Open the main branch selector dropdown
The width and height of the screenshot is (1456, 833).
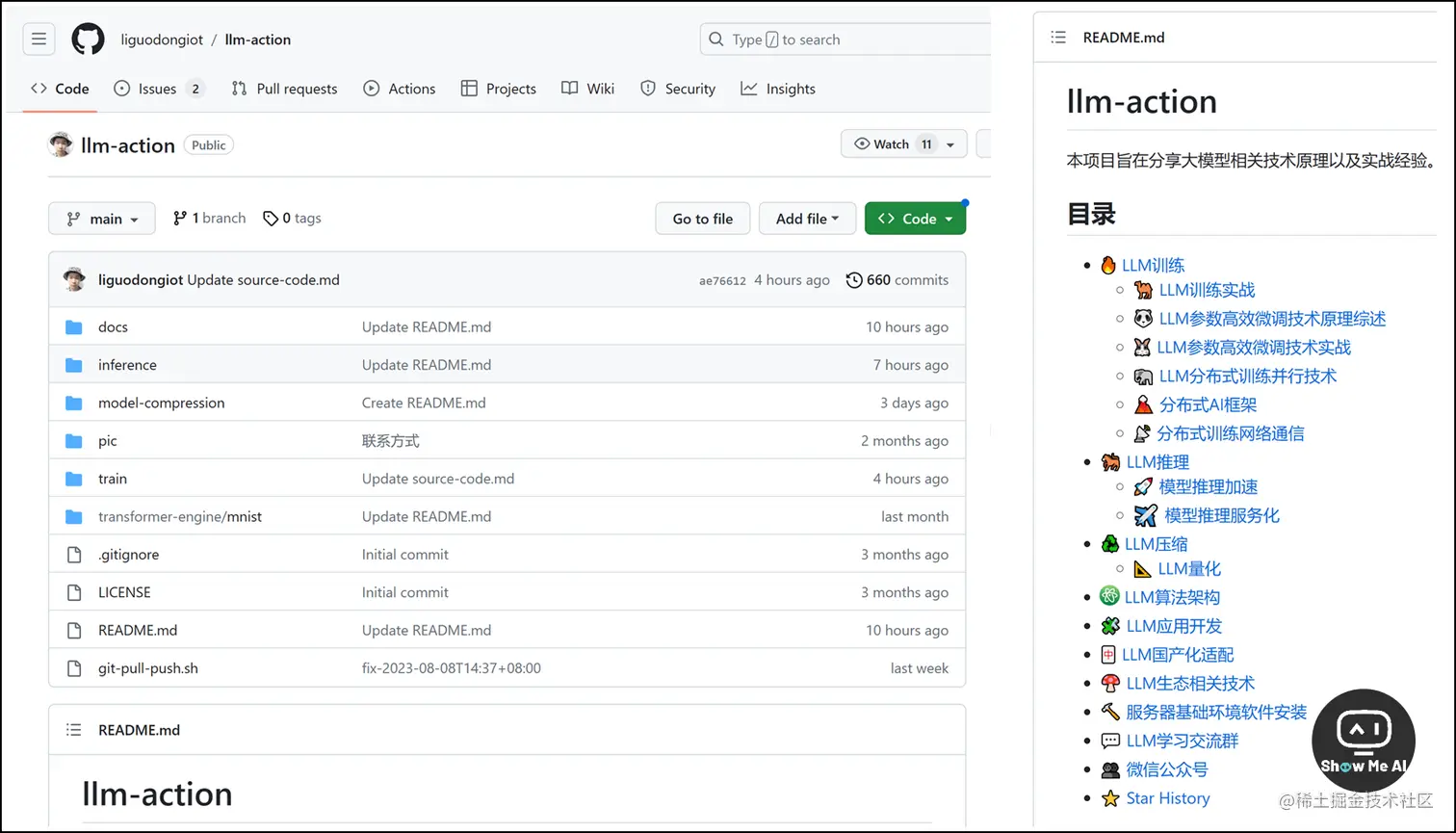pyautogui.click(x=102, y=219)
